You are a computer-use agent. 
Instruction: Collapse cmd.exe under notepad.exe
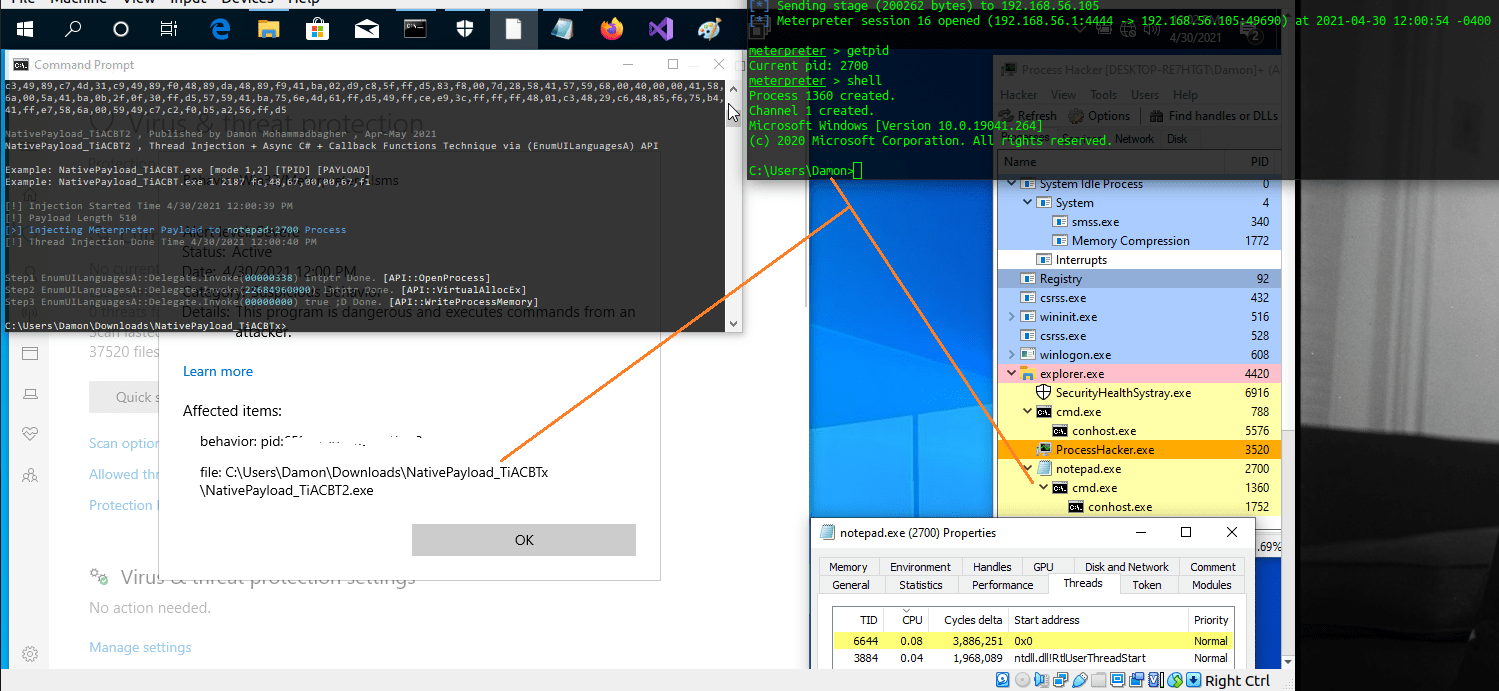1043,487
